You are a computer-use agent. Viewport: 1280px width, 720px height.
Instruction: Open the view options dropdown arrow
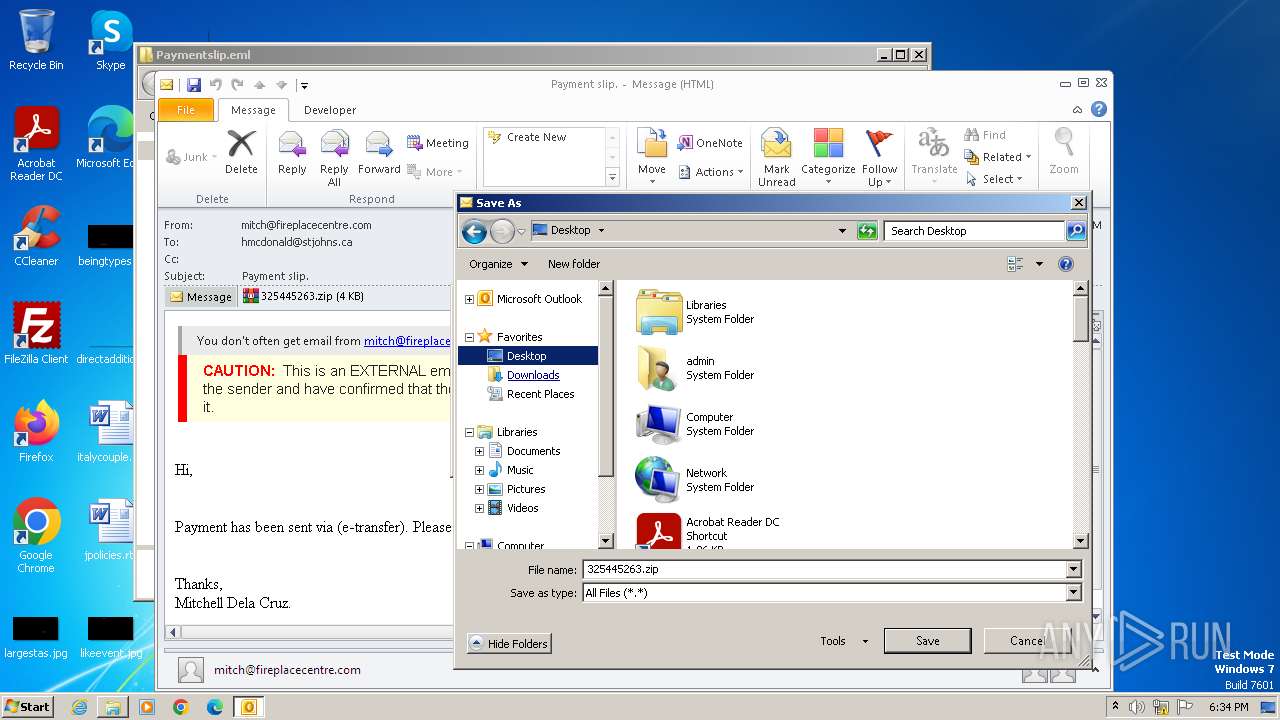click(x=1039, y=264)
